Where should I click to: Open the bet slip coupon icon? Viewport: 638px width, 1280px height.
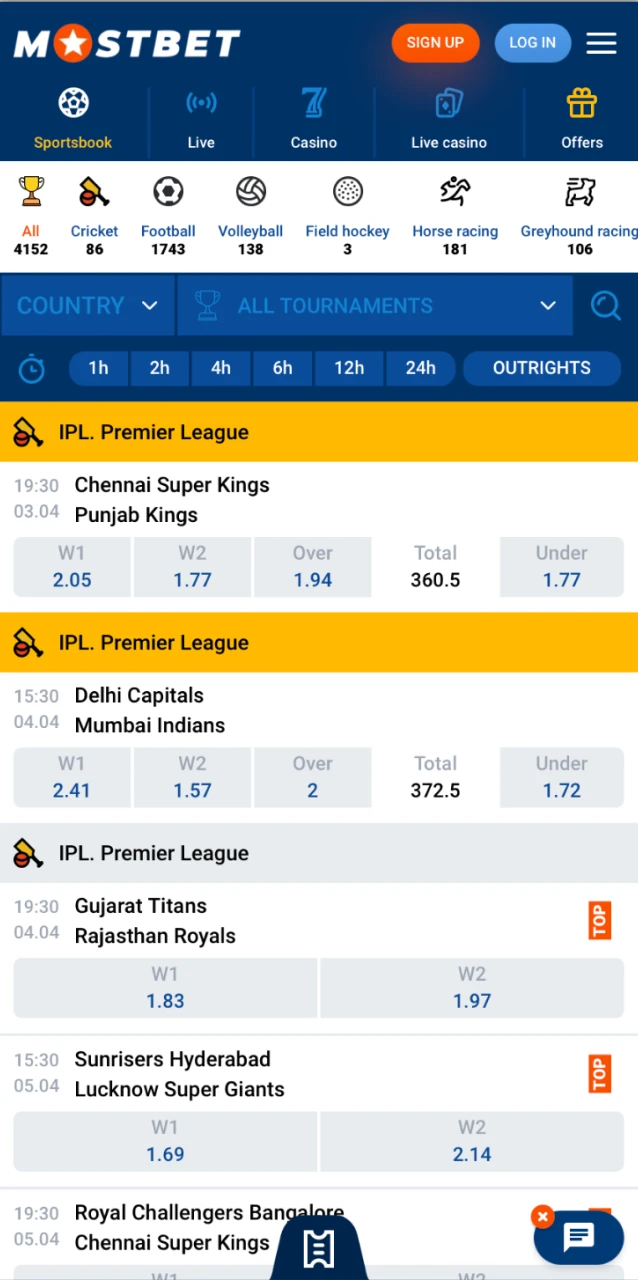coord(319,1248)
